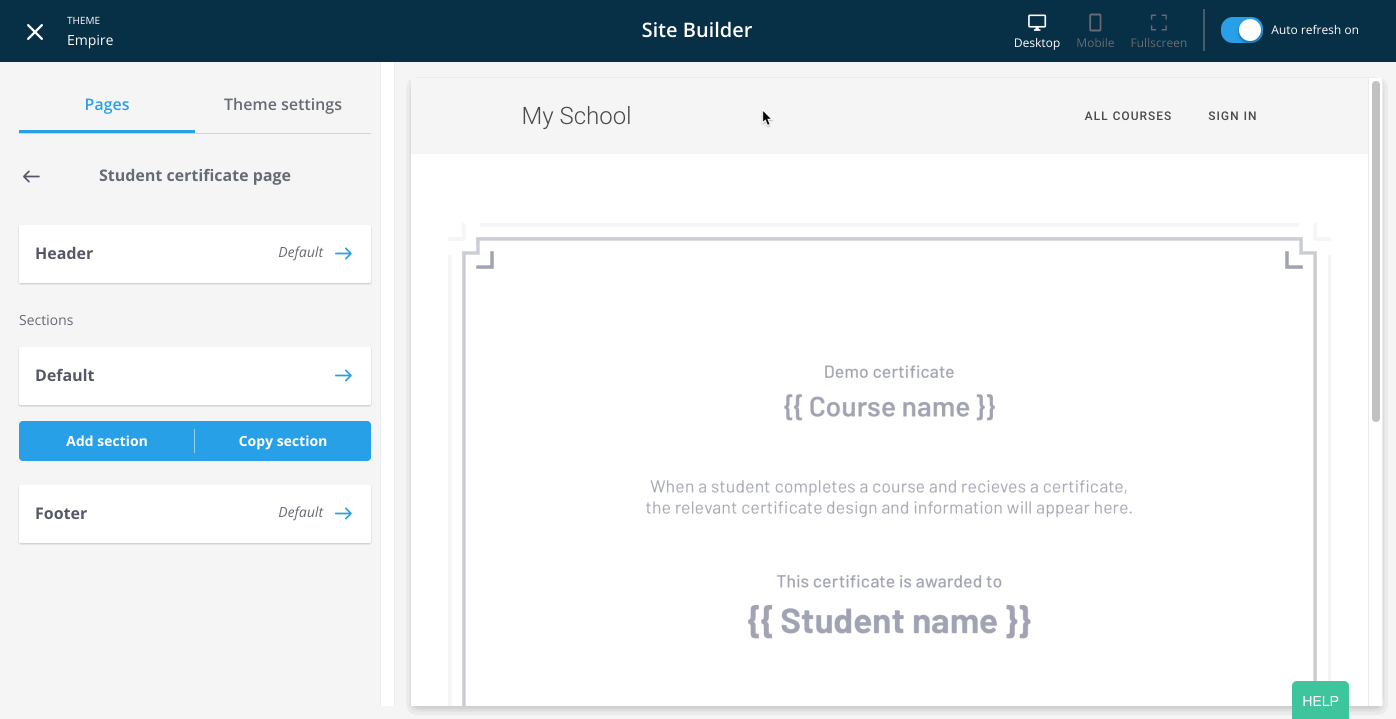Image resolution: width=1396 pixels, height=719 pixels.
Task: Add a new section
Action: [106, 440]
